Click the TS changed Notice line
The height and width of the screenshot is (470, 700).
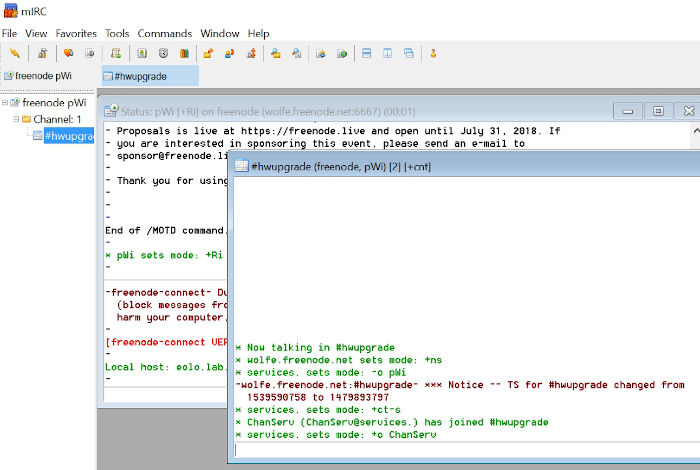pos(460,391)
